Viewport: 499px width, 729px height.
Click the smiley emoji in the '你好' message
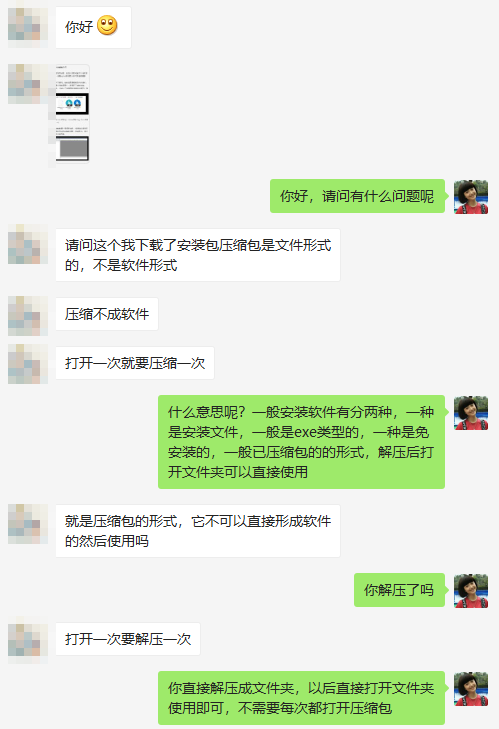coord(107,26)
